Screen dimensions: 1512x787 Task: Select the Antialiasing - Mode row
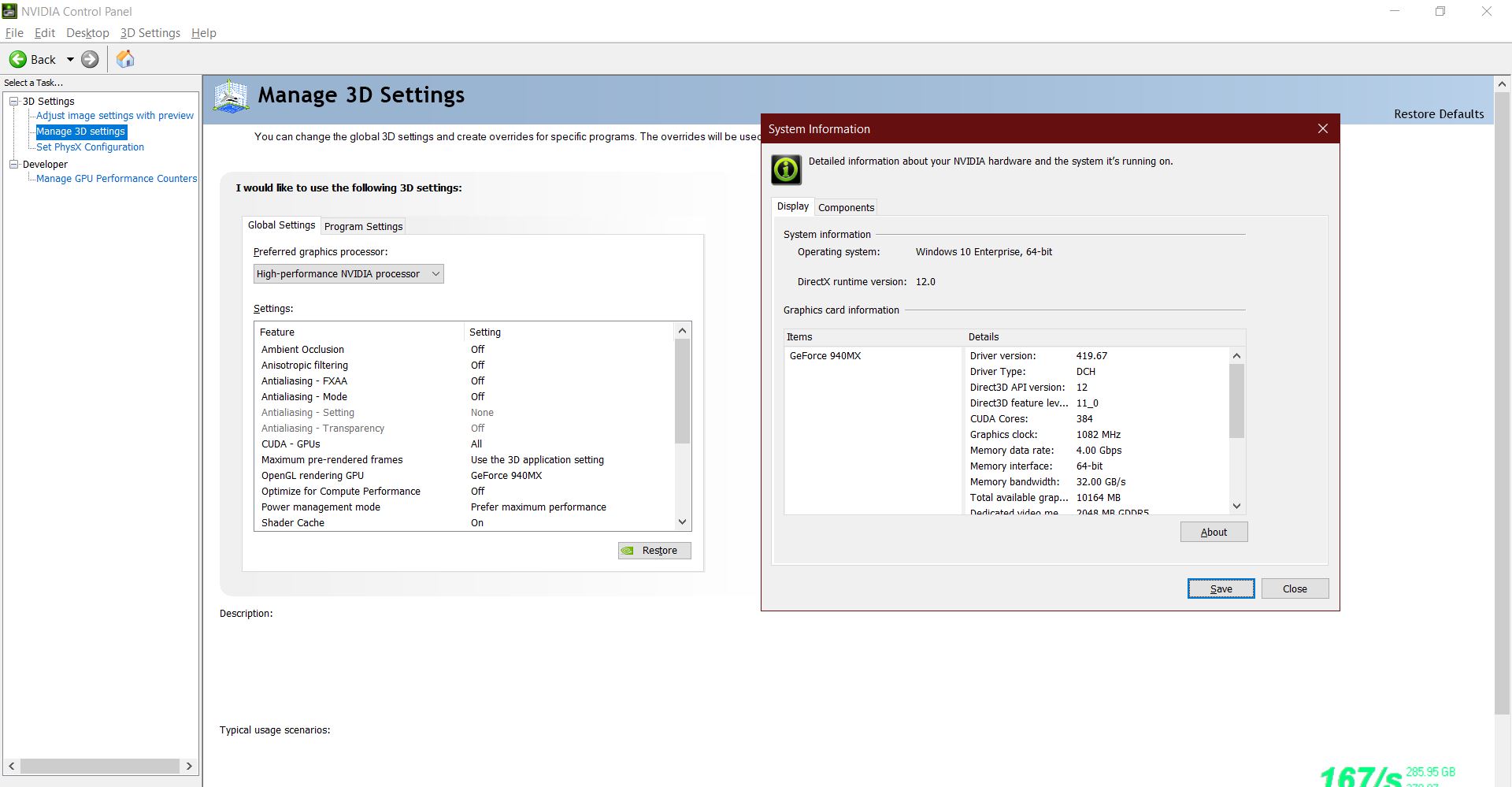coord(465,397)
